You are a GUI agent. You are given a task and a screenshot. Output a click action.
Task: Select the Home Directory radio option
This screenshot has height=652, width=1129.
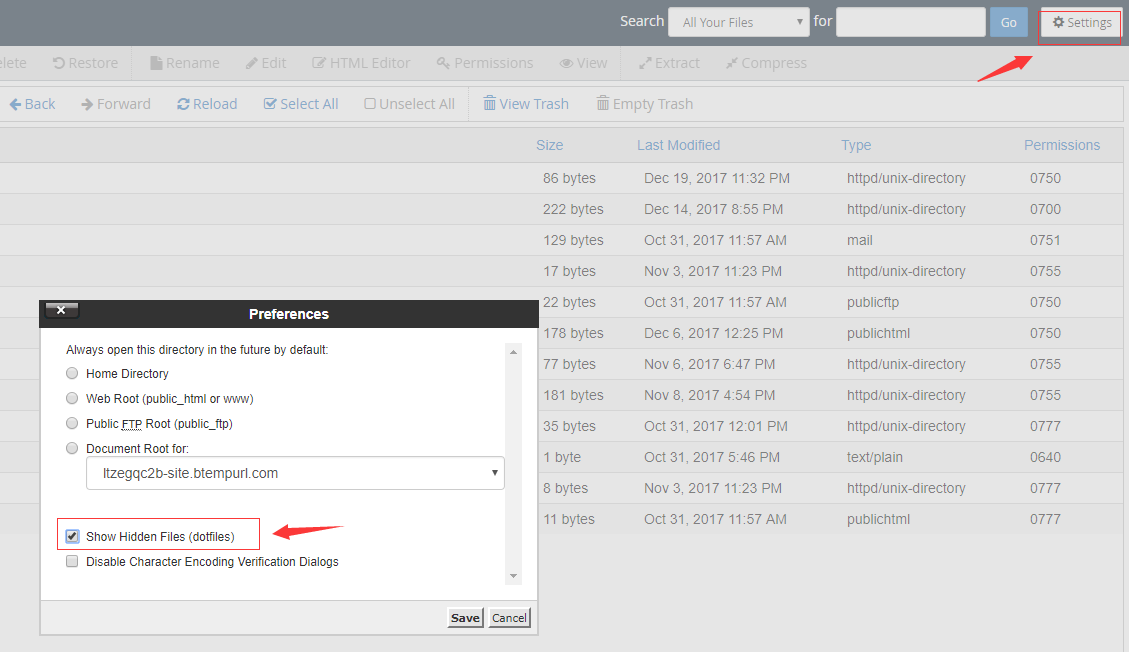(x=72, y=373)
